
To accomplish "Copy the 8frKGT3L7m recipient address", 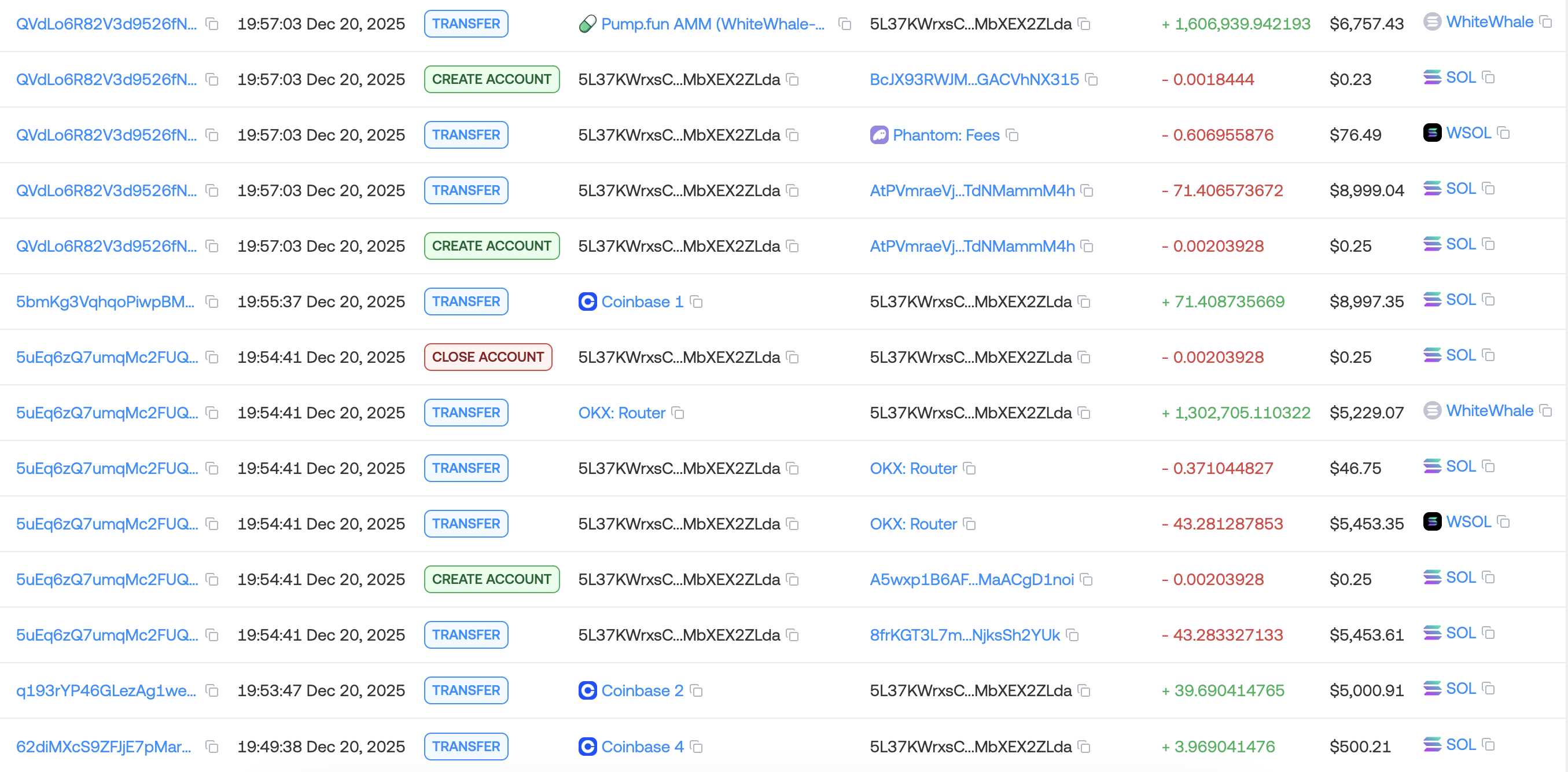I will pos(1073,635).
